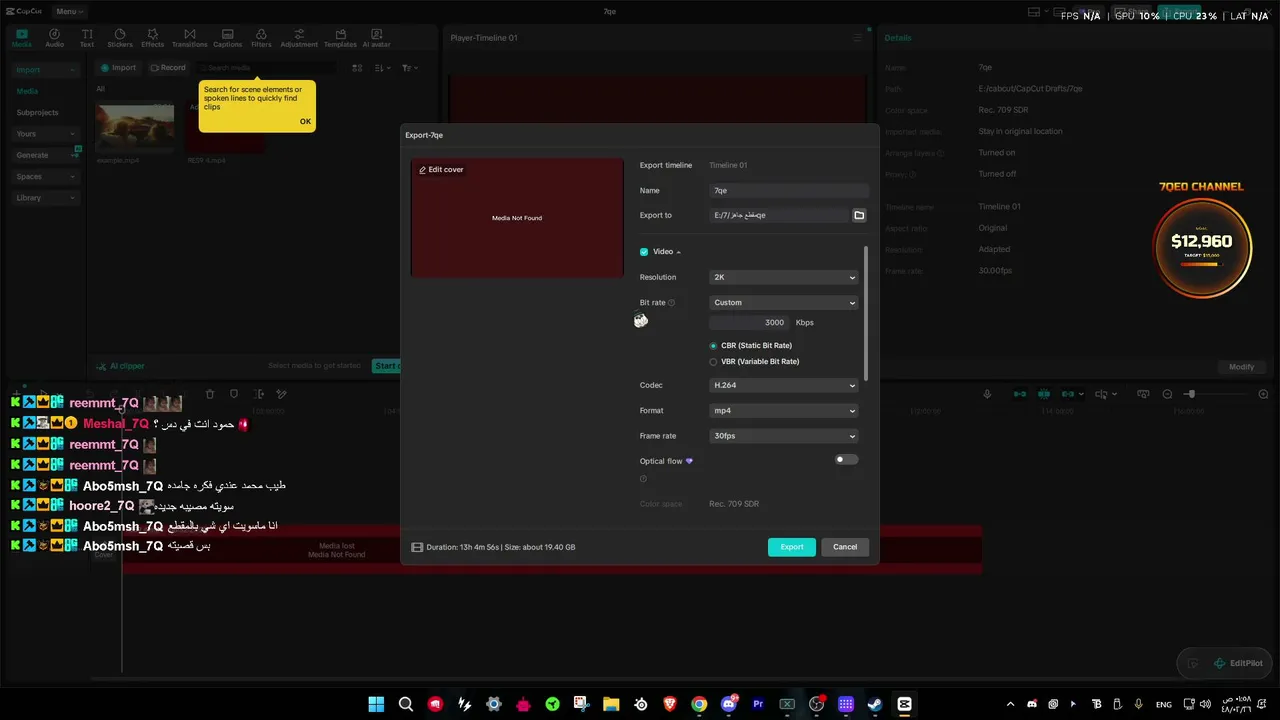Open Premiere Pro from the taskbar
Viewport: 1280px width, 720px height.
(x=758, y=704)
